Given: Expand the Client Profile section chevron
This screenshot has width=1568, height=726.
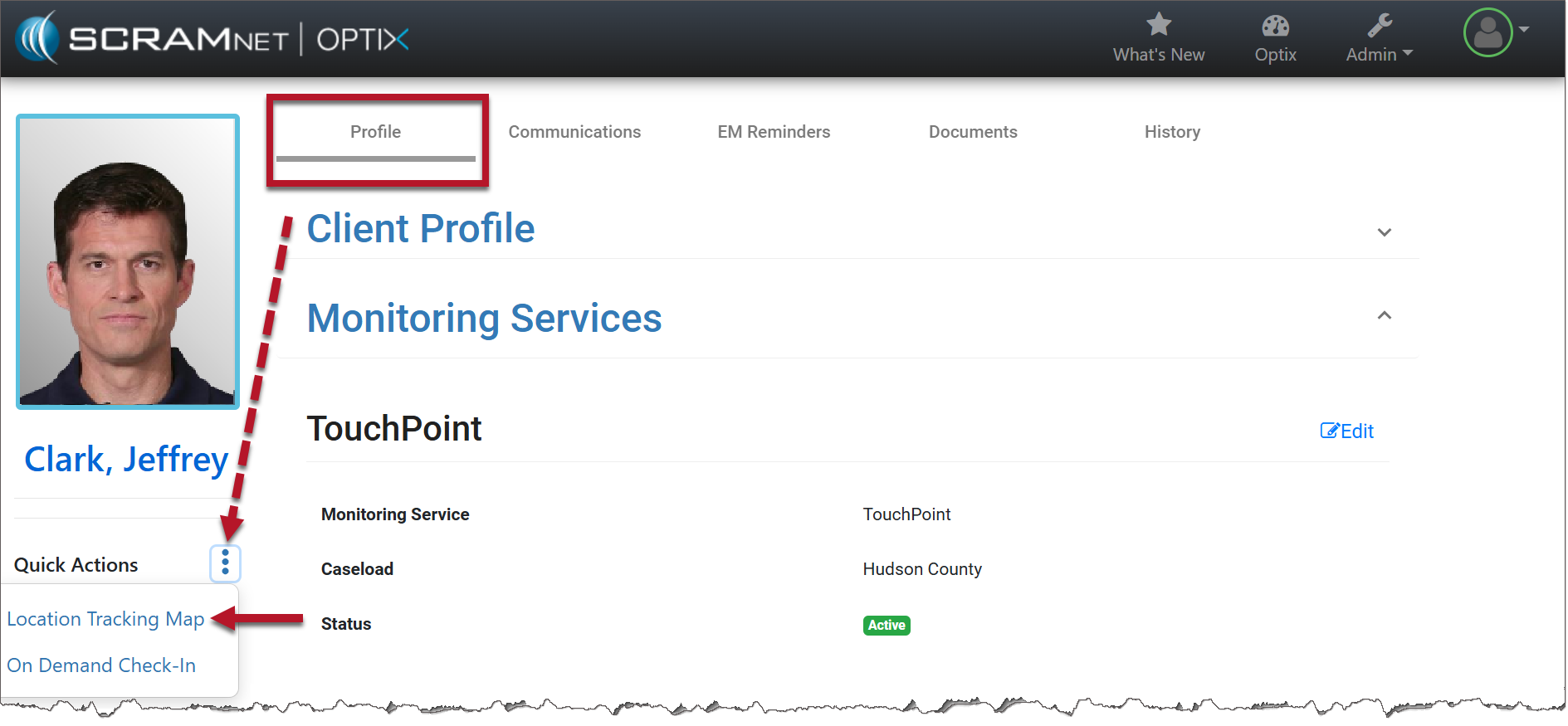Looking at the screenshot, I should click(1384, 232).
